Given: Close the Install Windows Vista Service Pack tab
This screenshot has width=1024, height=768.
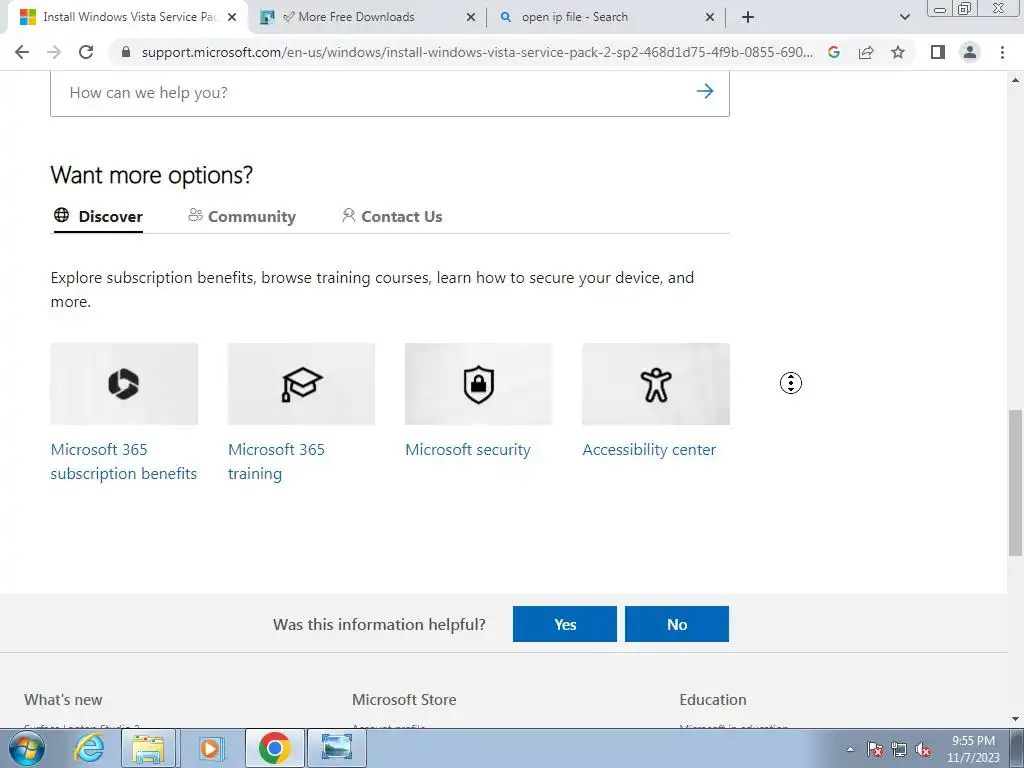Looking at the screenshot, I should [x=232, y=18].
